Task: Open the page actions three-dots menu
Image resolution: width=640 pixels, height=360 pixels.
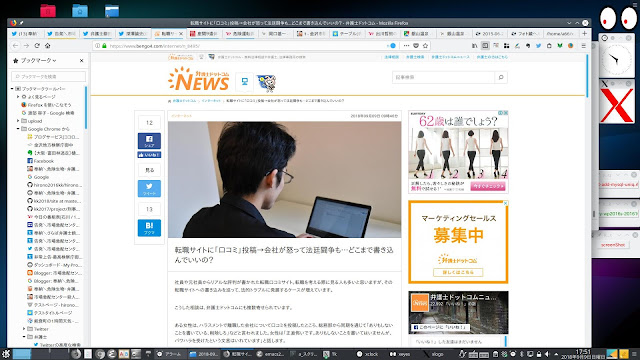Action: (406, 46)
